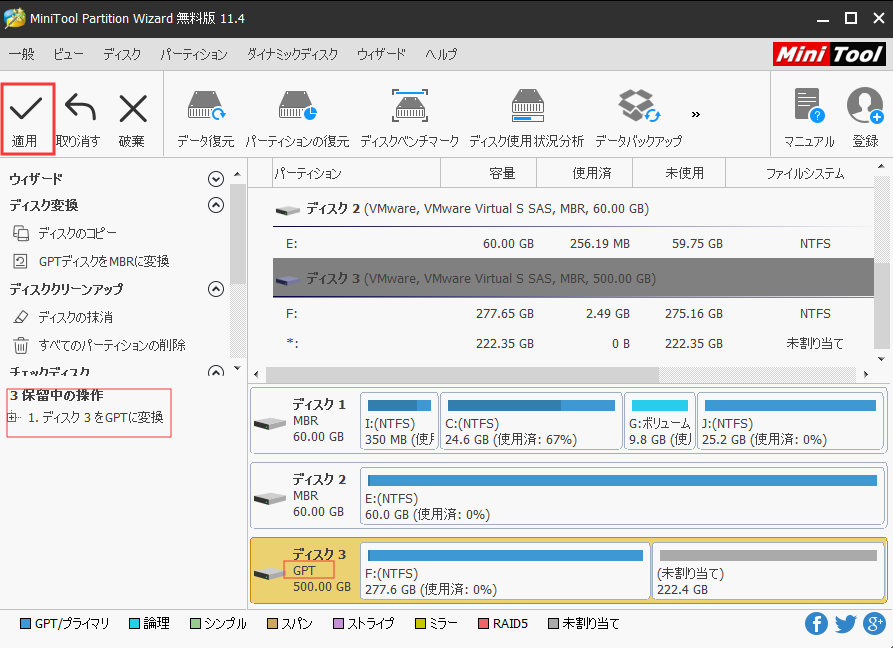Collapse the ディスククリーンアップ section
This screenshot has height=648, width=893.
(x=215, y=290)
